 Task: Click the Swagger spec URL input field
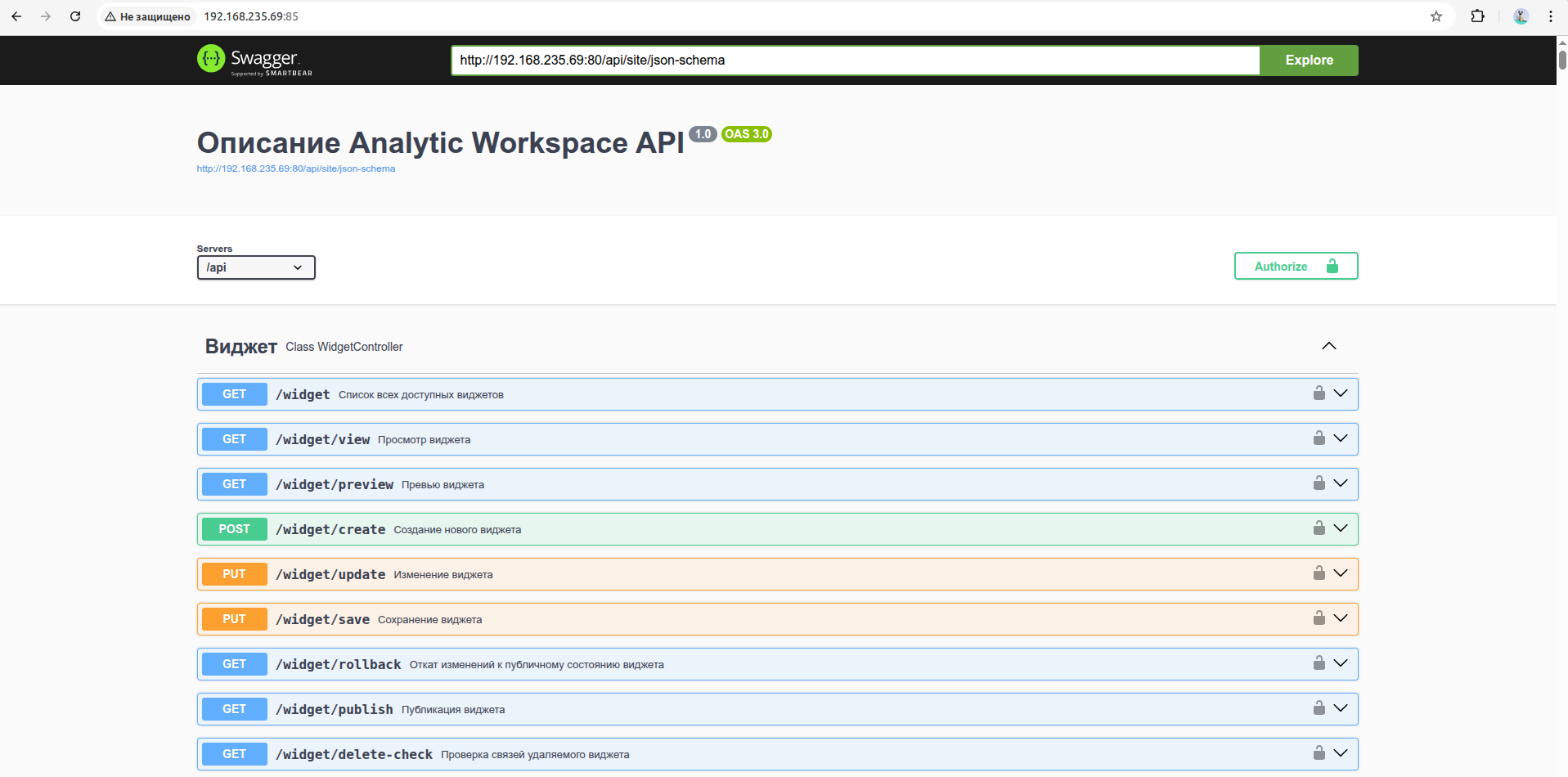pyautogui.click(x=854, y=61)
